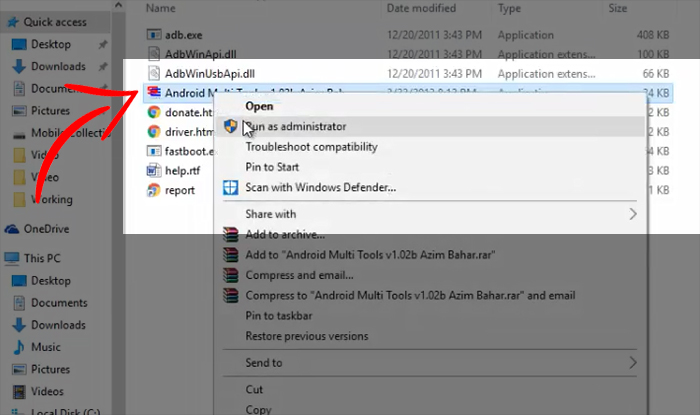The width and height of the screenshot is (700, 415).
Task: Click the fastboot.exe file icon
Action: point(154,151)
